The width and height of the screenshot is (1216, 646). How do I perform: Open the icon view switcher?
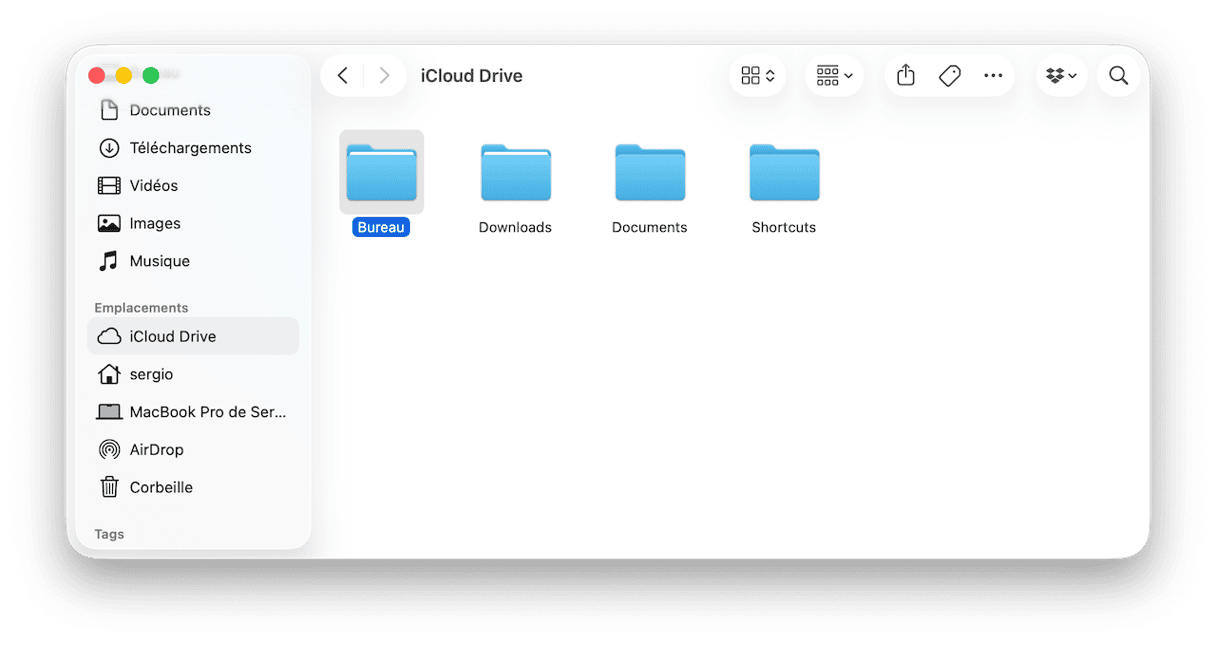point(758,76)
